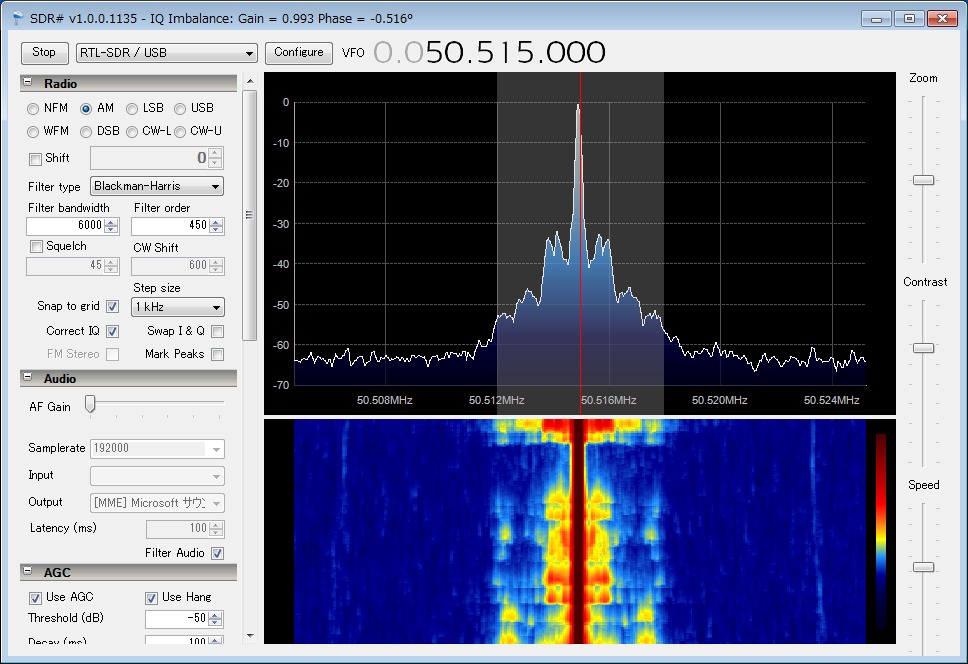
Task: Choose USB radio mode
Action: click(180, 108)
